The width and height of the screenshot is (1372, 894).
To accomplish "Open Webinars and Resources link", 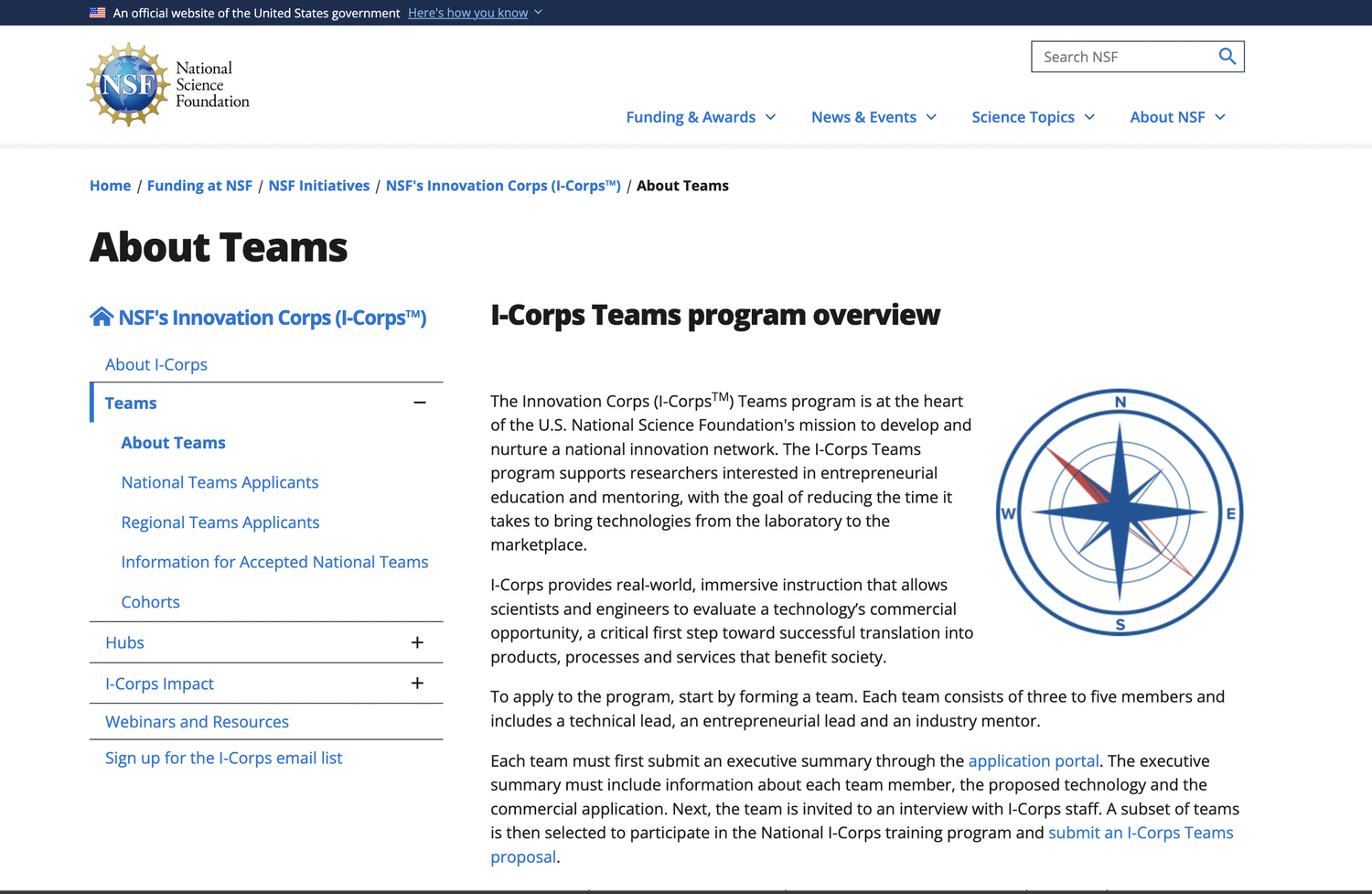I will (198, 722).
